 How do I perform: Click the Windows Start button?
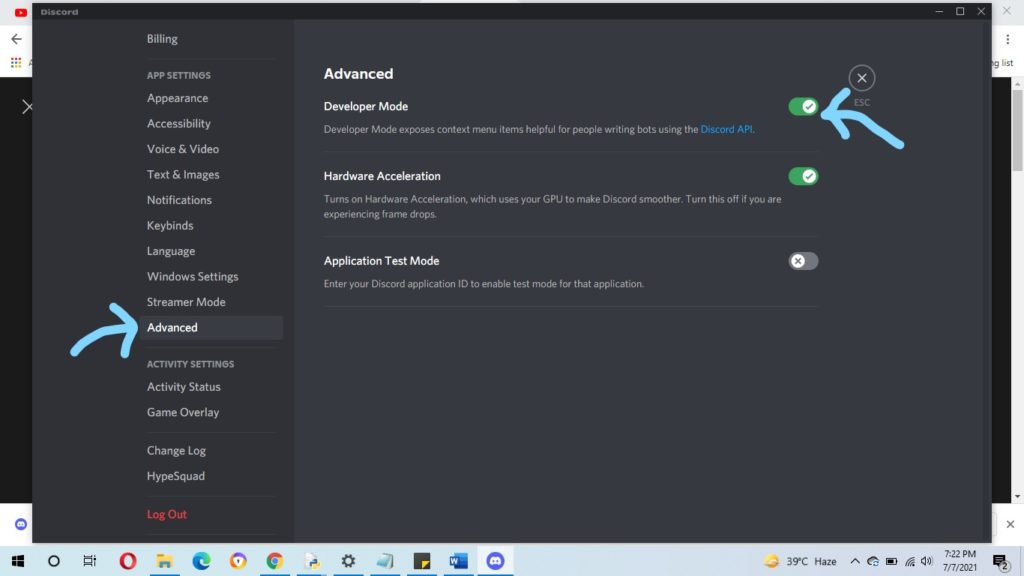(x=18, y=561)
